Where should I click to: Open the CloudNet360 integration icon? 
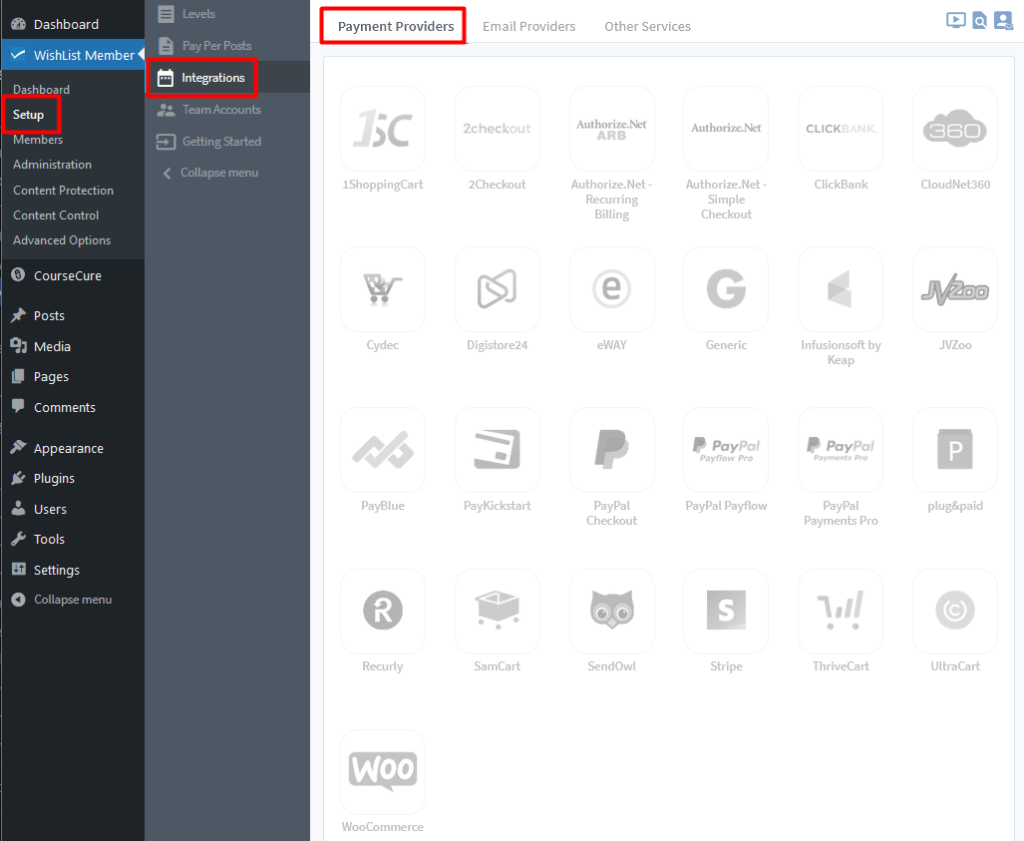[955, 129]
